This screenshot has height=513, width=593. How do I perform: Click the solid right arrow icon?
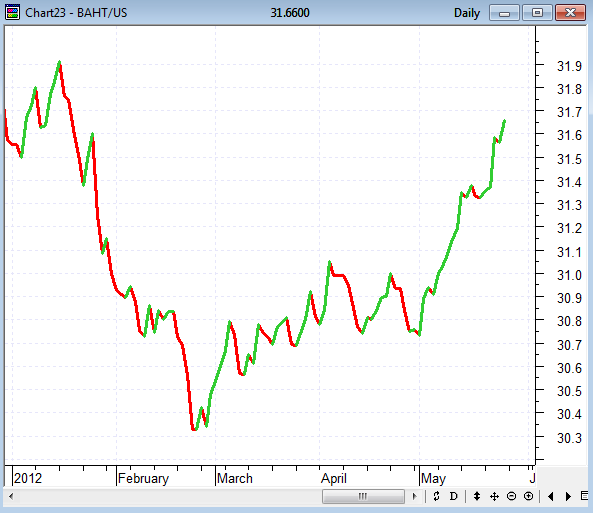[x=568, y=496]
